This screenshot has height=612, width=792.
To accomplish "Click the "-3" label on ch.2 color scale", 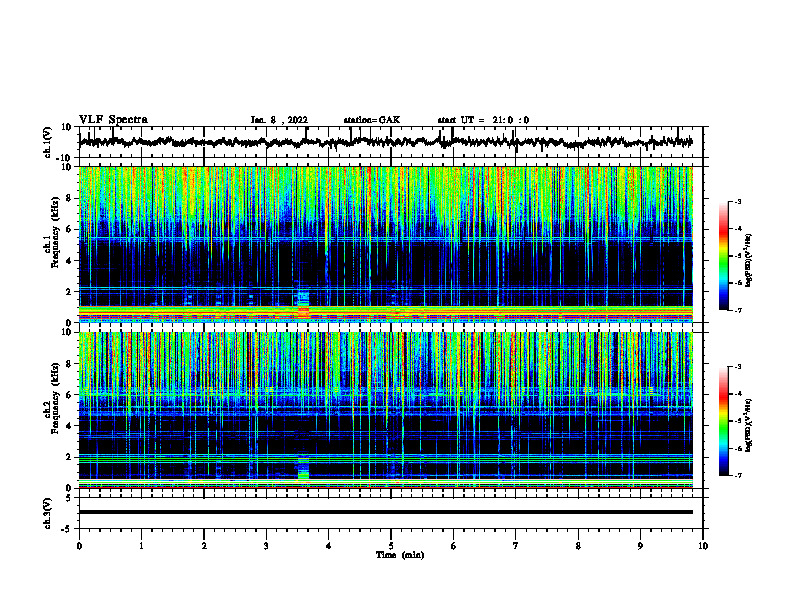I will (x=737, y=367).
